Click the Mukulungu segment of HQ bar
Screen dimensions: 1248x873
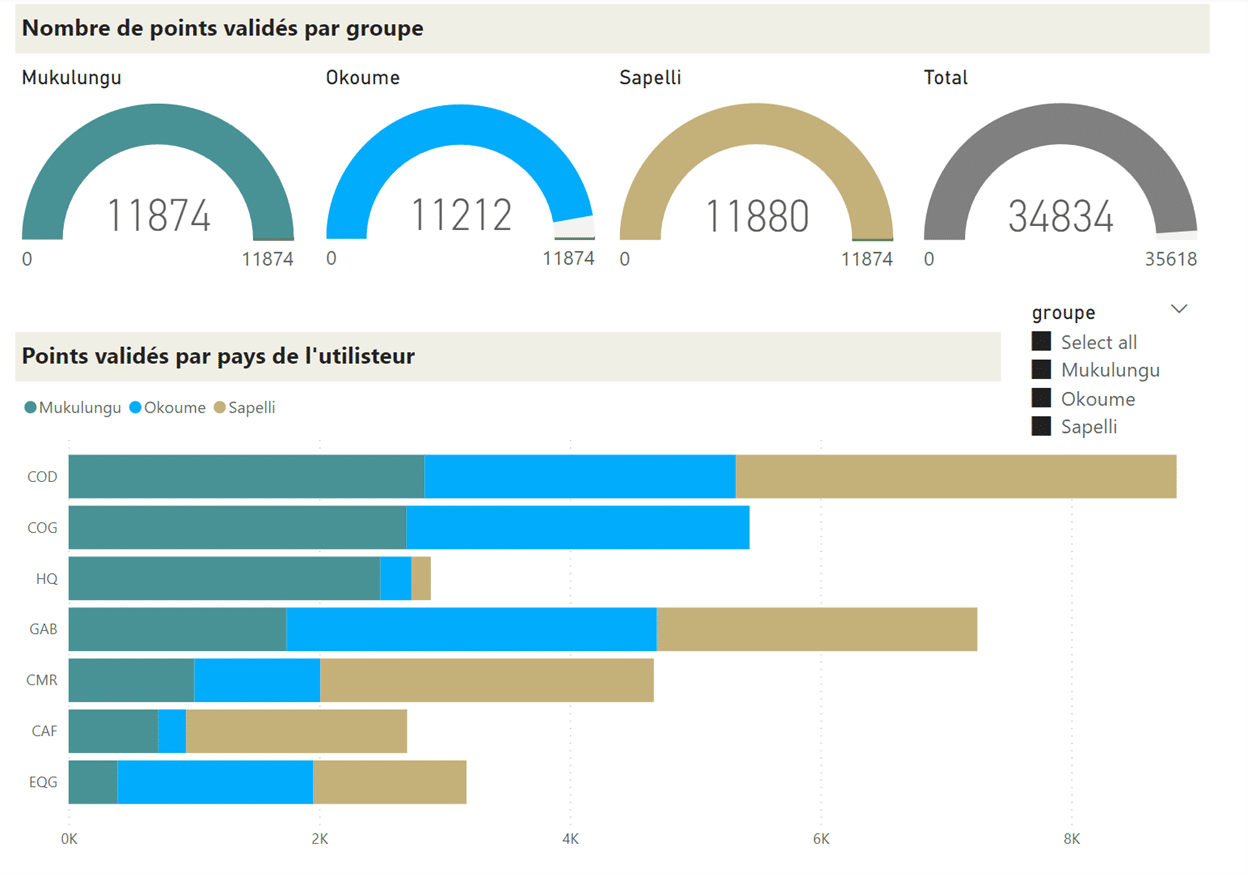[x=224, y=579]
